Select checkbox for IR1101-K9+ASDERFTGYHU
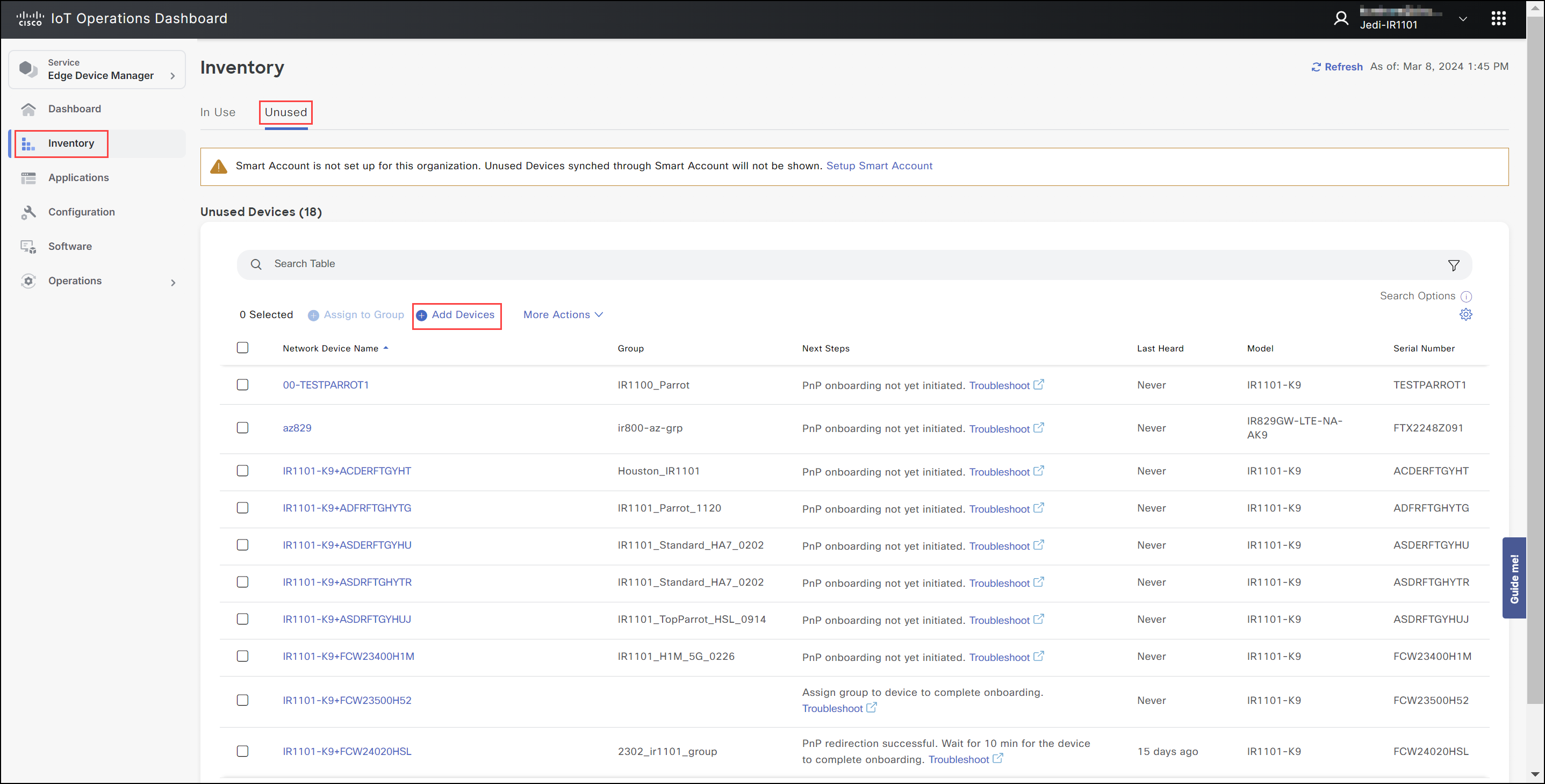Image resolution: width=1545 pixels, height=784 pixels. [242, 545]
